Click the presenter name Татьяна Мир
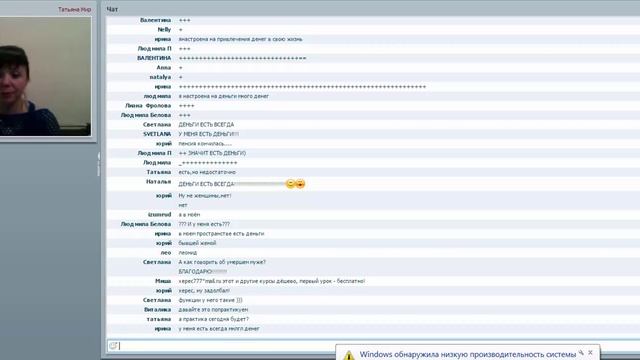Screen dimensions: 640x360 [74, 9]
